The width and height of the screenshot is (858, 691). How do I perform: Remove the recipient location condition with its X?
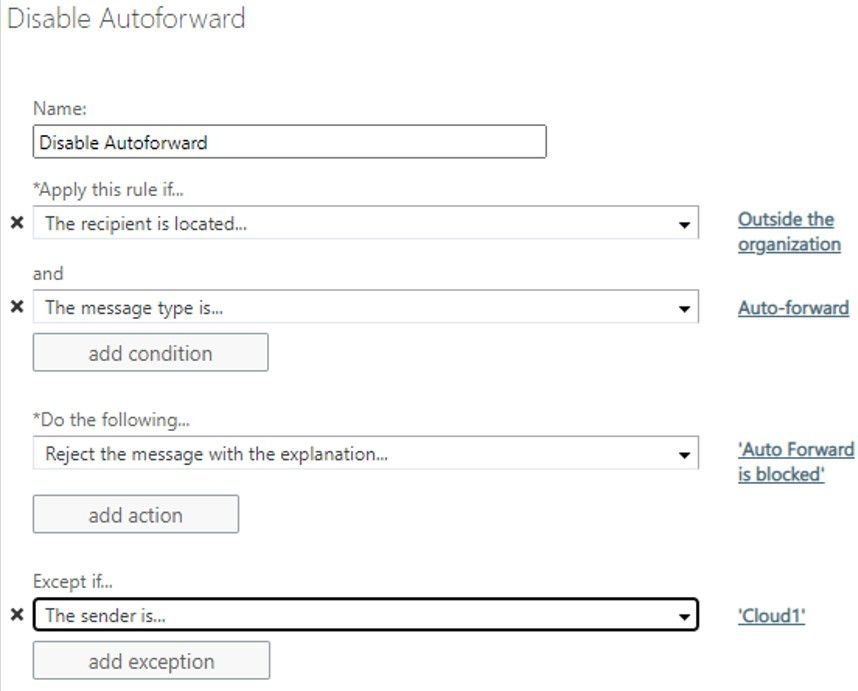[16, 223]
